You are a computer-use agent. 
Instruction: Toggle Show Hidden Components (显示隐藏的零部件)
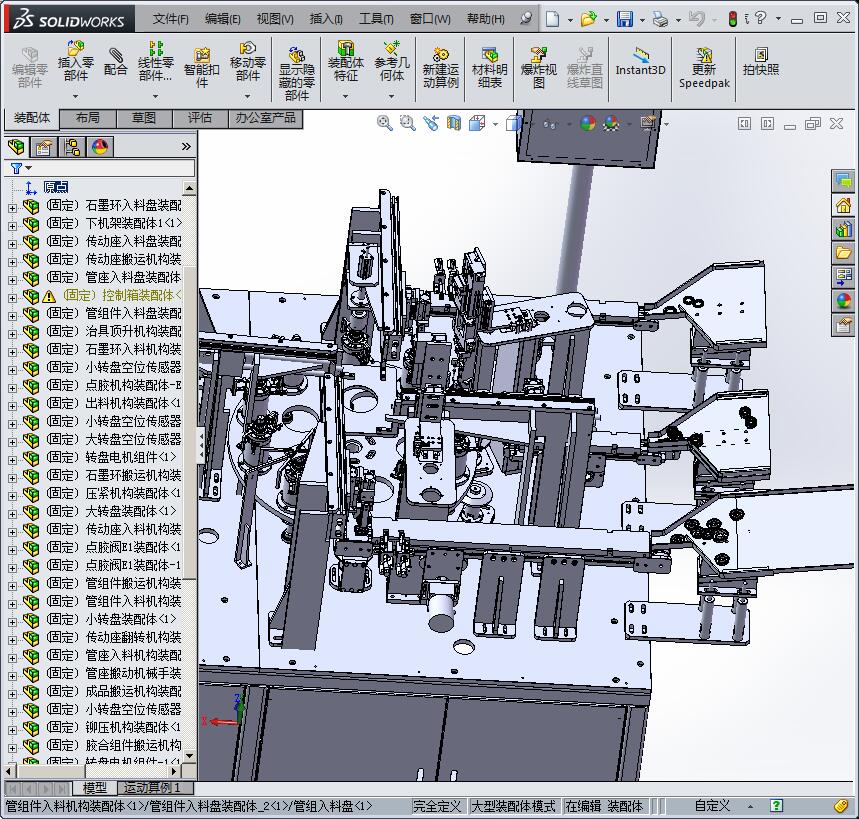click(296, 66)
